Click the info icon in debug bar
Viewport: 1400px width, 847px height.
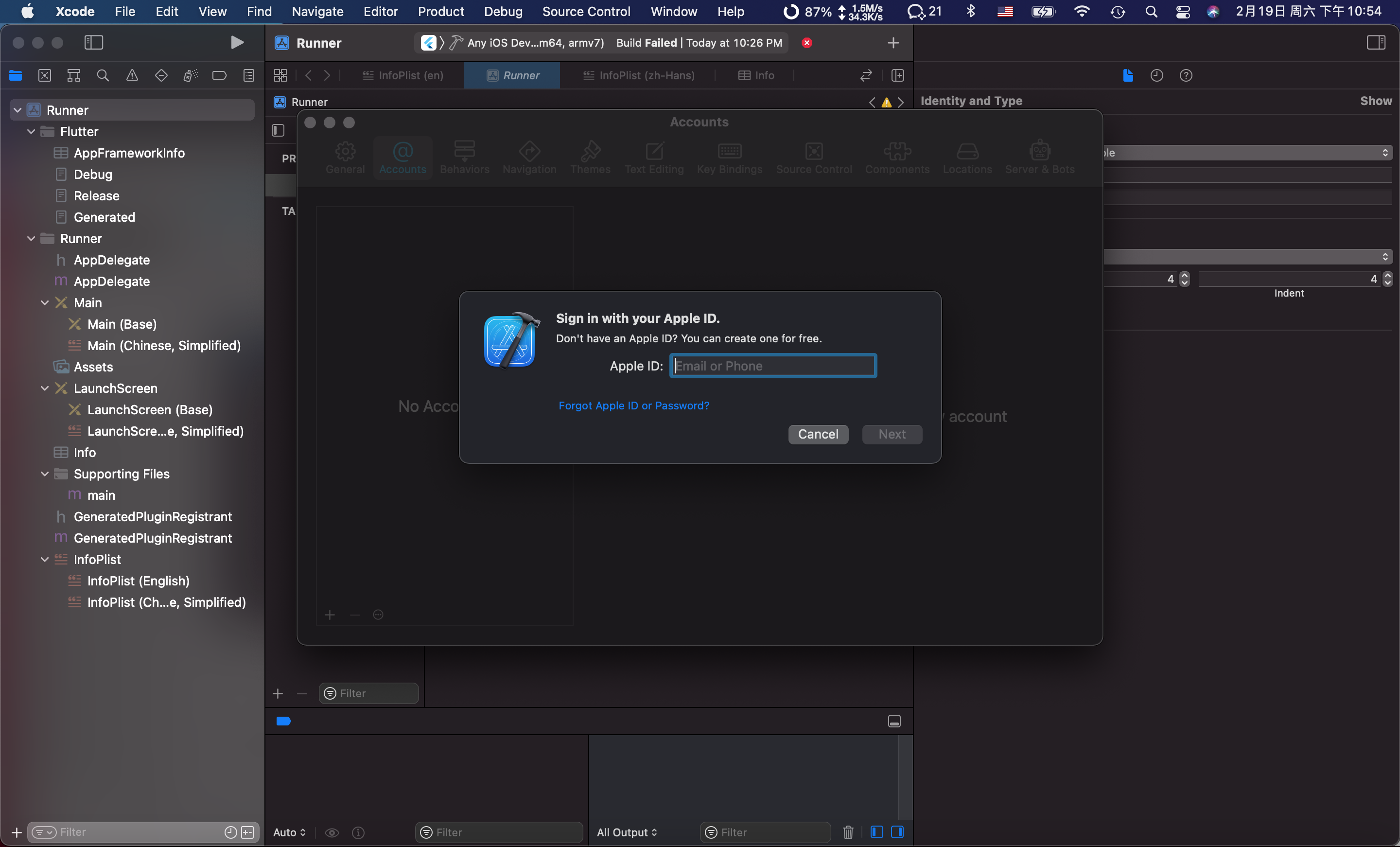tap(358, 833)
